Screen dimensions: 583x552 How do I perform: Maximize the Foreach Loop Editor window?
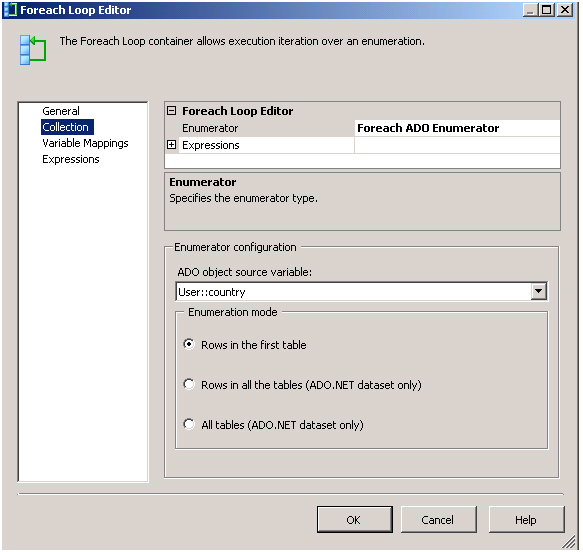pos(547,10)
